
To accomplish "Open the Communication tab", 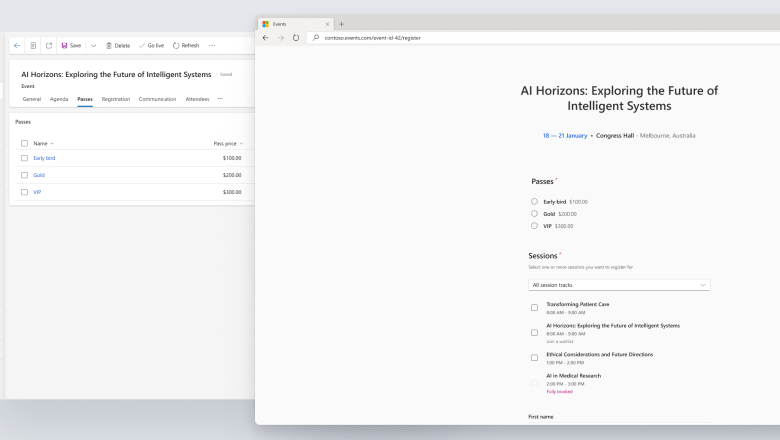I will (x=157, y=99).
